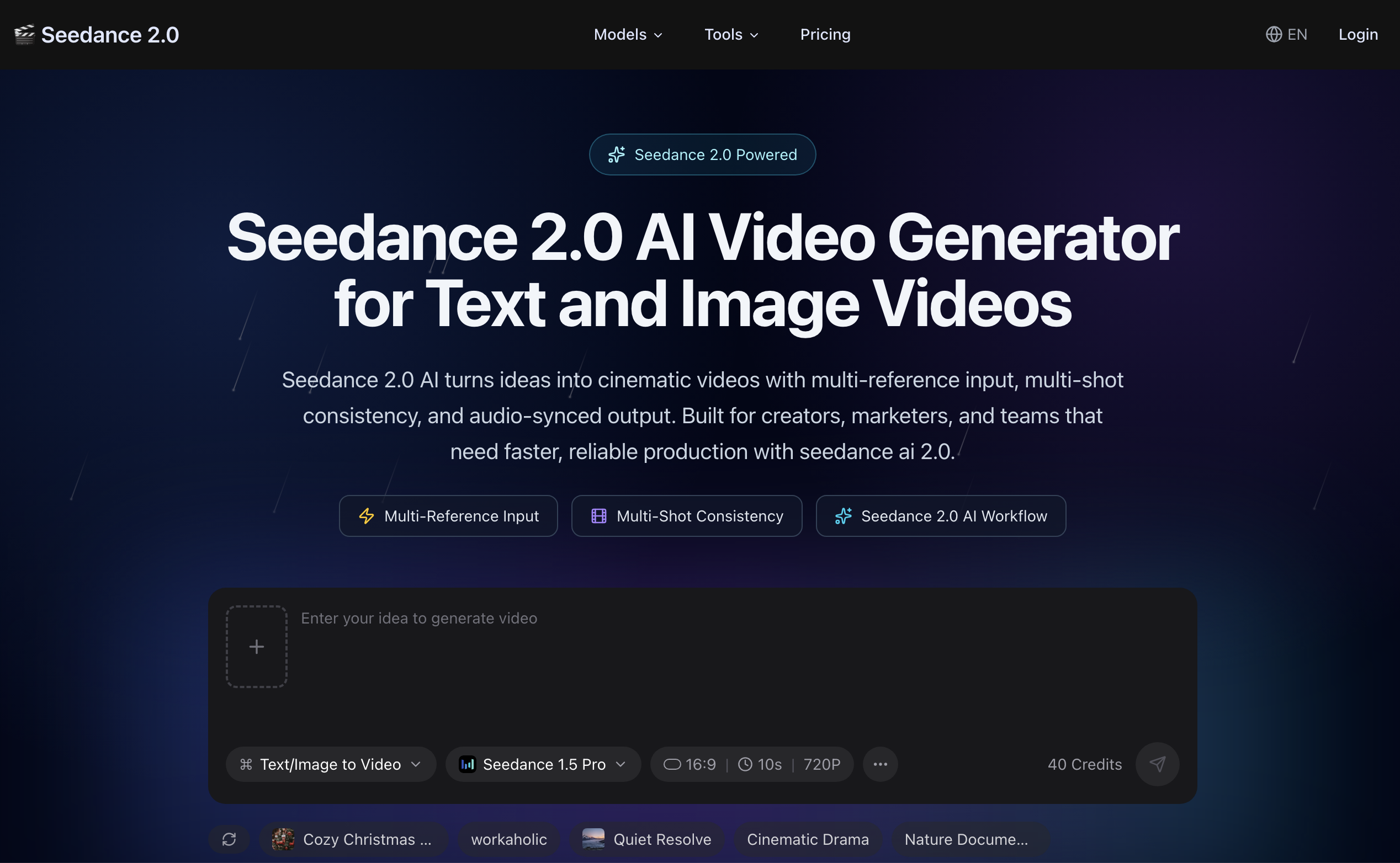Expand the Seedance 1.5 Pro model selector
1400x863 pixels.
pyautogui.click(x=543, y=764)
